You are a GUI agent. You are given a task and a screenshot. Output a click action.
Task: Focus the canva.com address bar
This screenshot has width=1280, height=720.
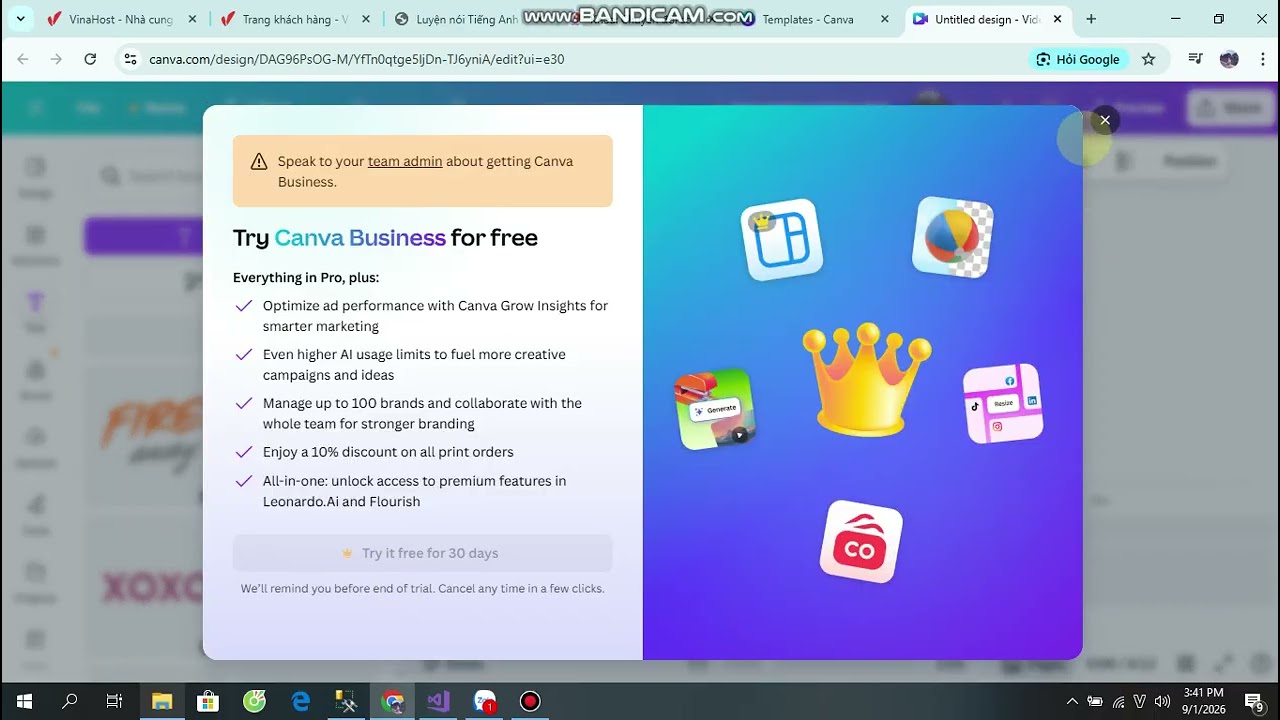point(580,59)
